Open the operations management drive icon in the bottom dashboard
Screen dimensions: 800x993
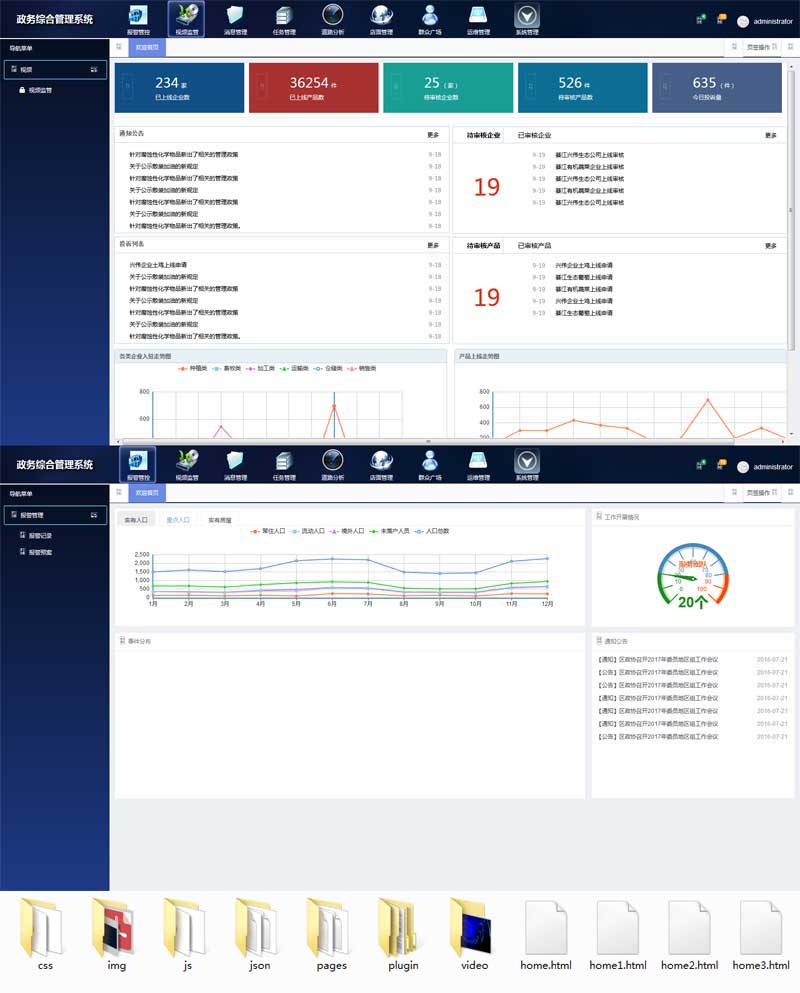click(478, 464)
